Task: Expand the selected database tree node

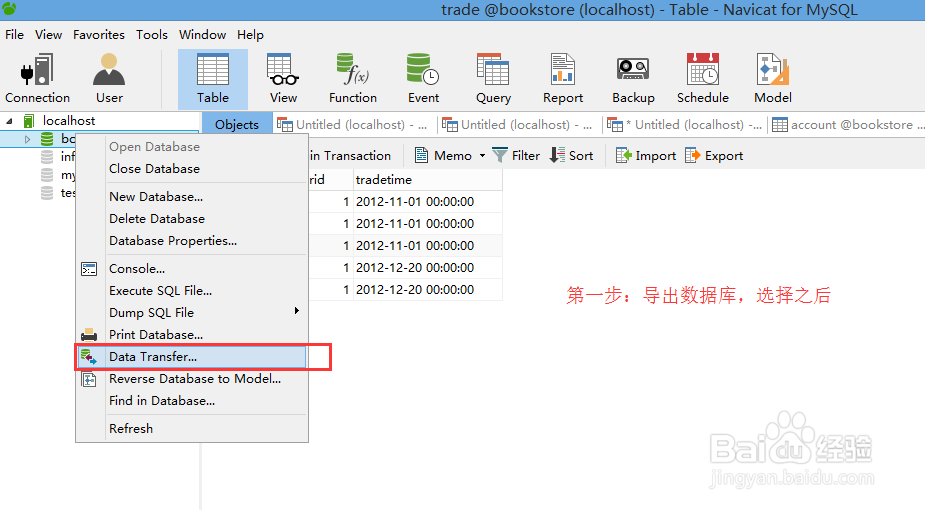Action: click(27, 139)
